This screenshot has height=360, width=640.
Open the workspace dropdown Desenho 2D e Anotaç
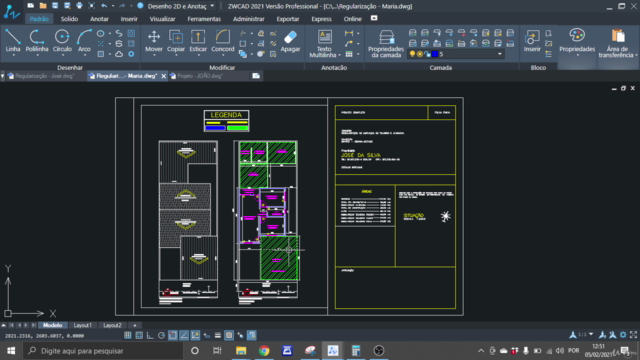click(x=181, y=6)
